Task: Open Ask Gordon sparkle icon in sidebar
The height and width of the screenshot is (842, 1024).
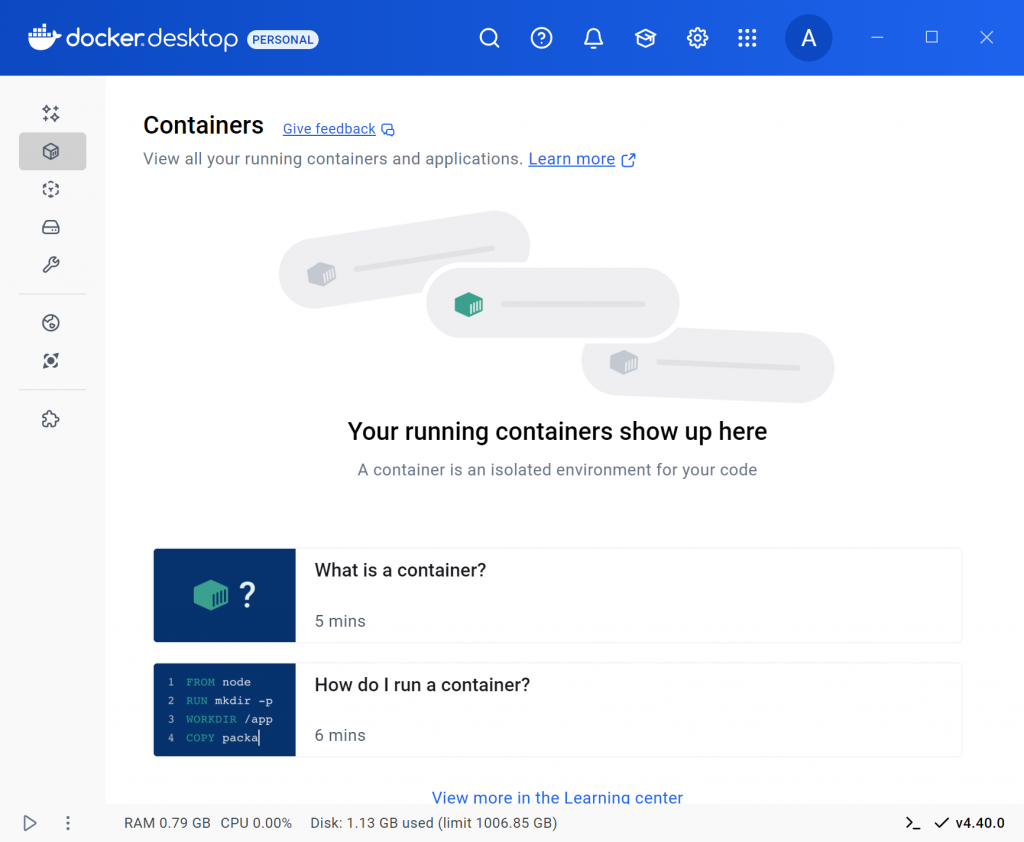Action: pos(51,114)
